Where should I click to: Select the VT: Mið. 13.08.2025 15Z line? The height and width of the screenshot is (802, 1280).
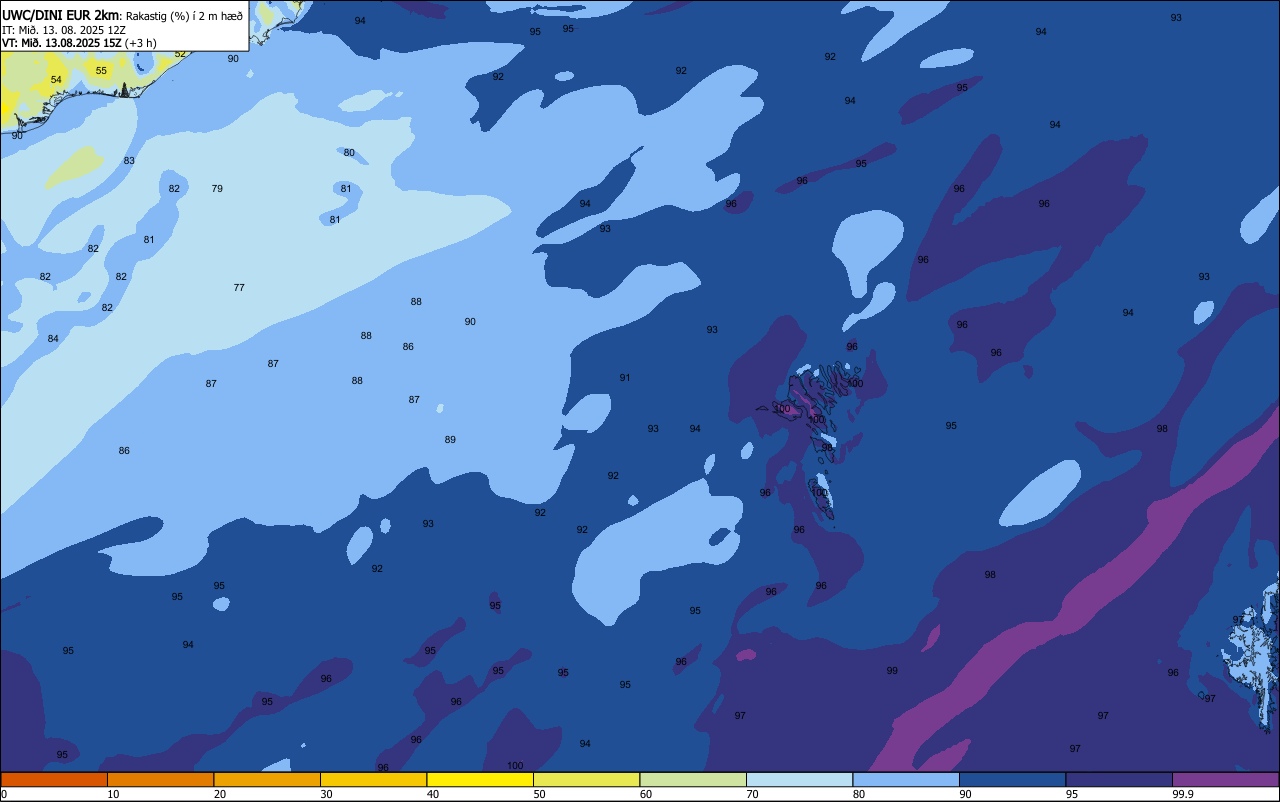(x=62, y=43)
